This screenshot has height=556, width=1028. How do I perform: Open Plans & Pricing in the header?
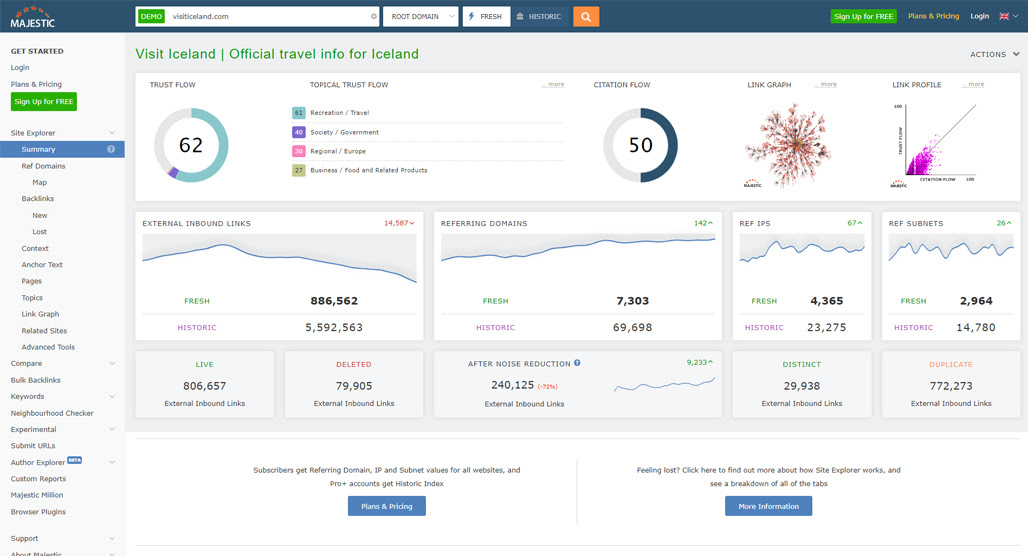click(934, 16)
